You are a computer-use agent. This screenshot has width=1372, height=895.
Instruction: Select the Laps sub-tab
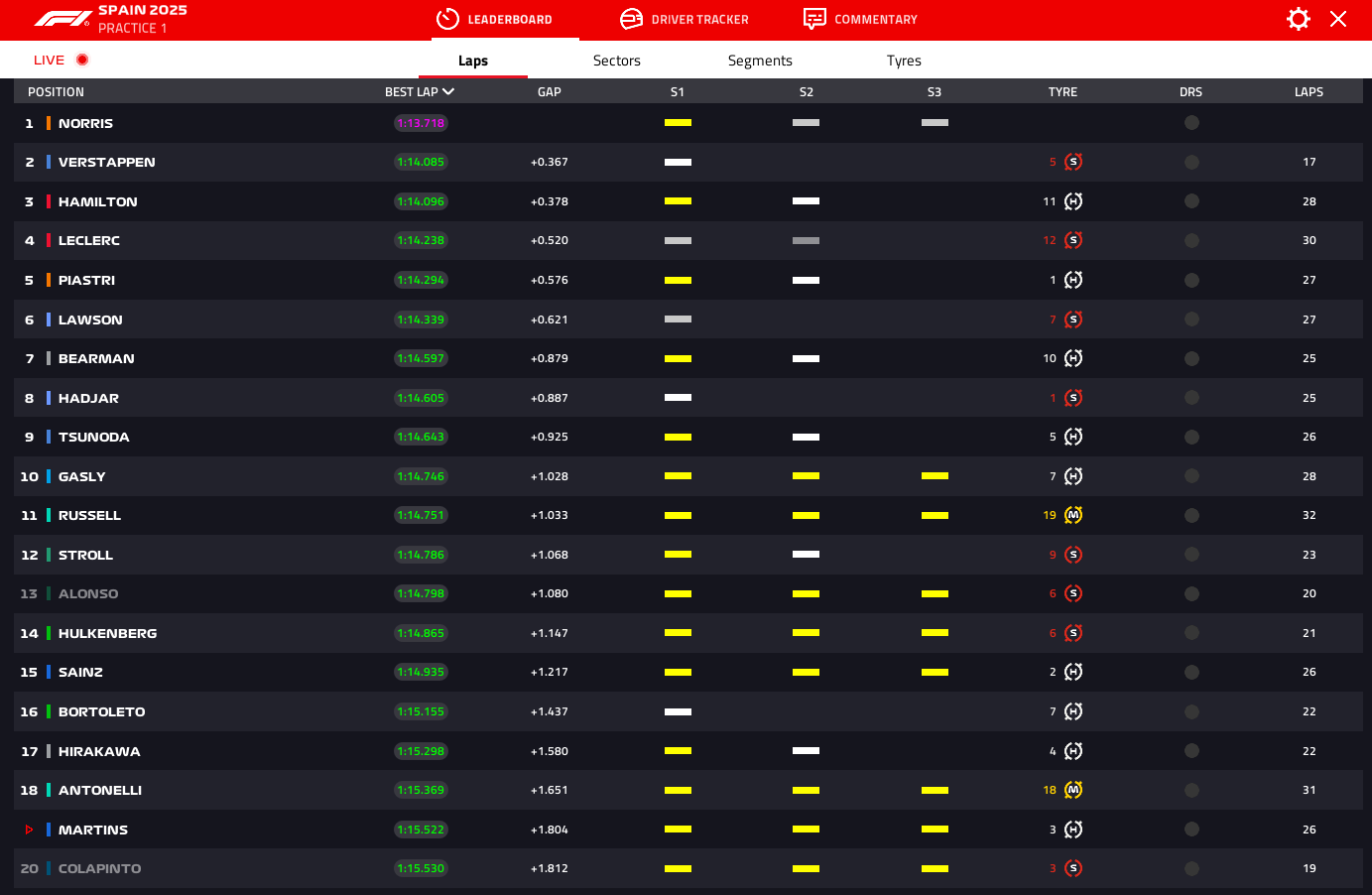point(473,61)
